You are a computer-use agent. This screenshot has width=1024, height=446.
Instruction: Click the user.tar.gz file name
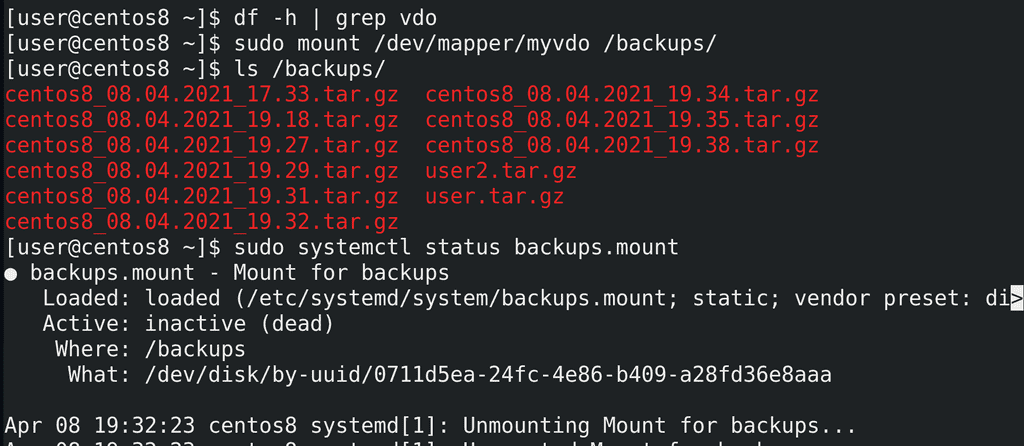(495, 196)
